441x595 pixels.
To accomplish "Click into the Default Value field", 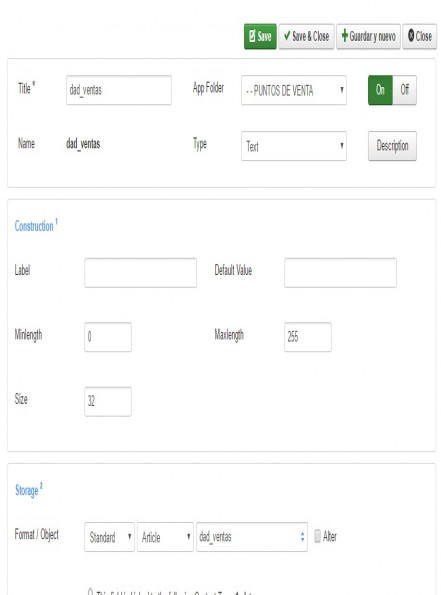I will click(340, 272).
